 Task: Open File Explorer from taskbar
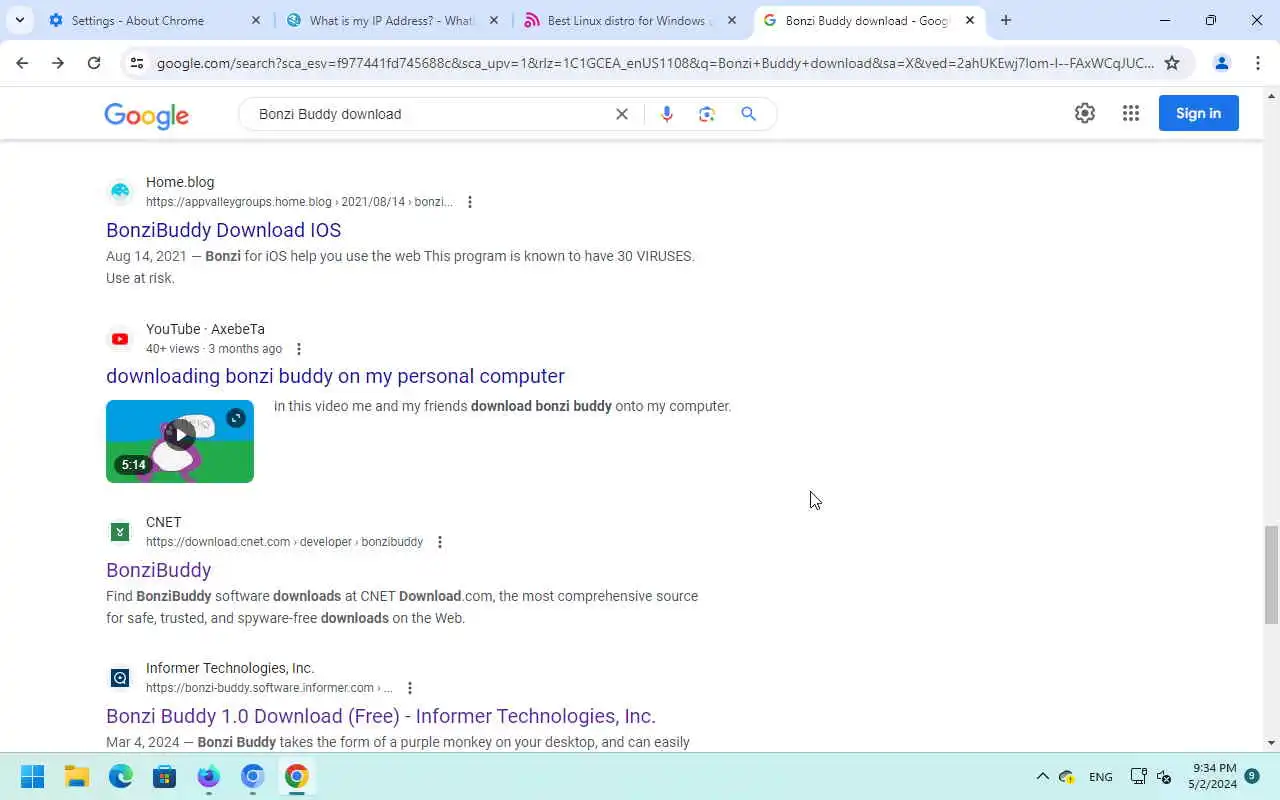(77, 776)
